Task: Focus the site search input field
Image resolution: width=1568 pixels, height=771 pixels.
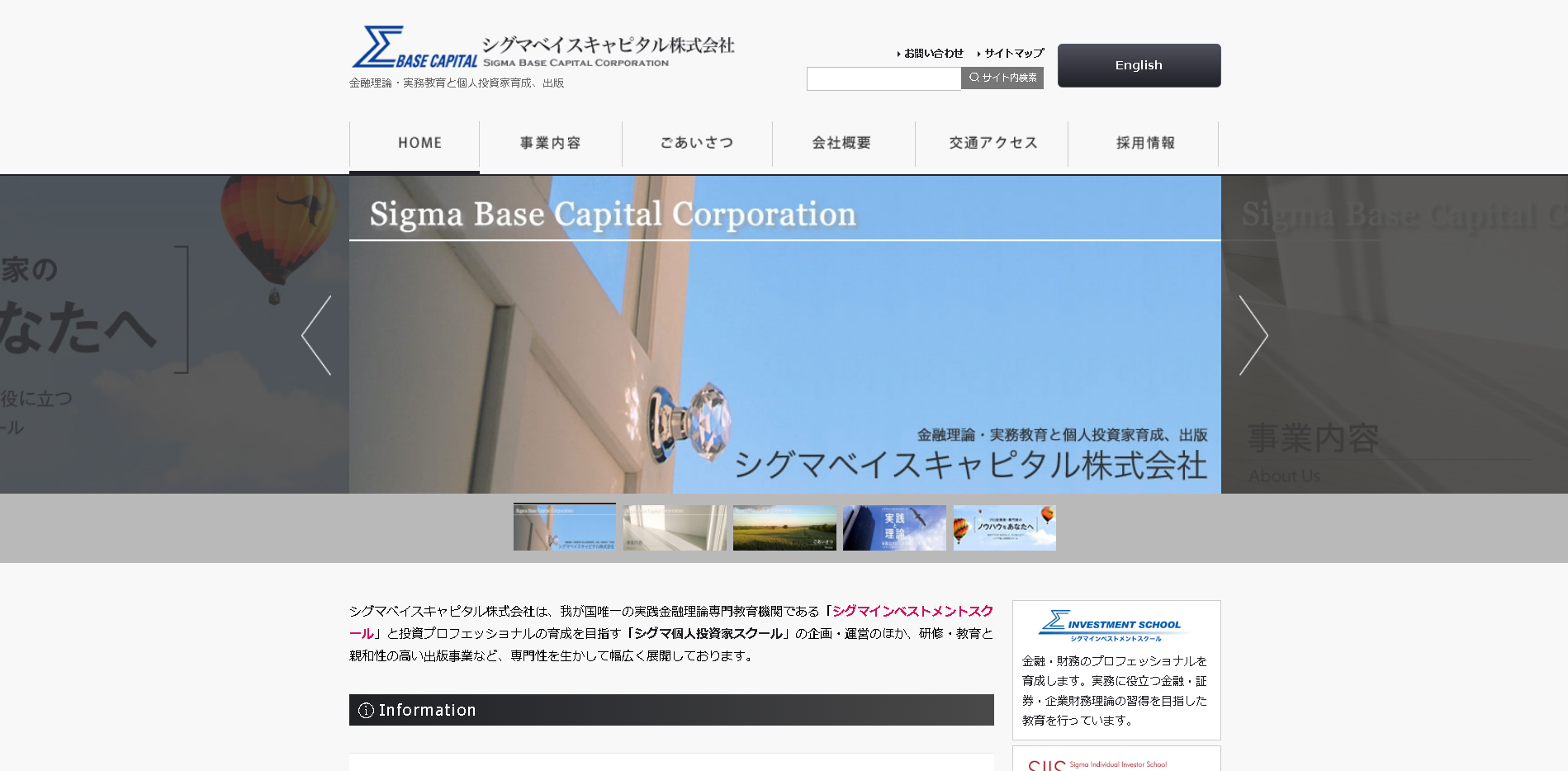Action: [883, 78]
